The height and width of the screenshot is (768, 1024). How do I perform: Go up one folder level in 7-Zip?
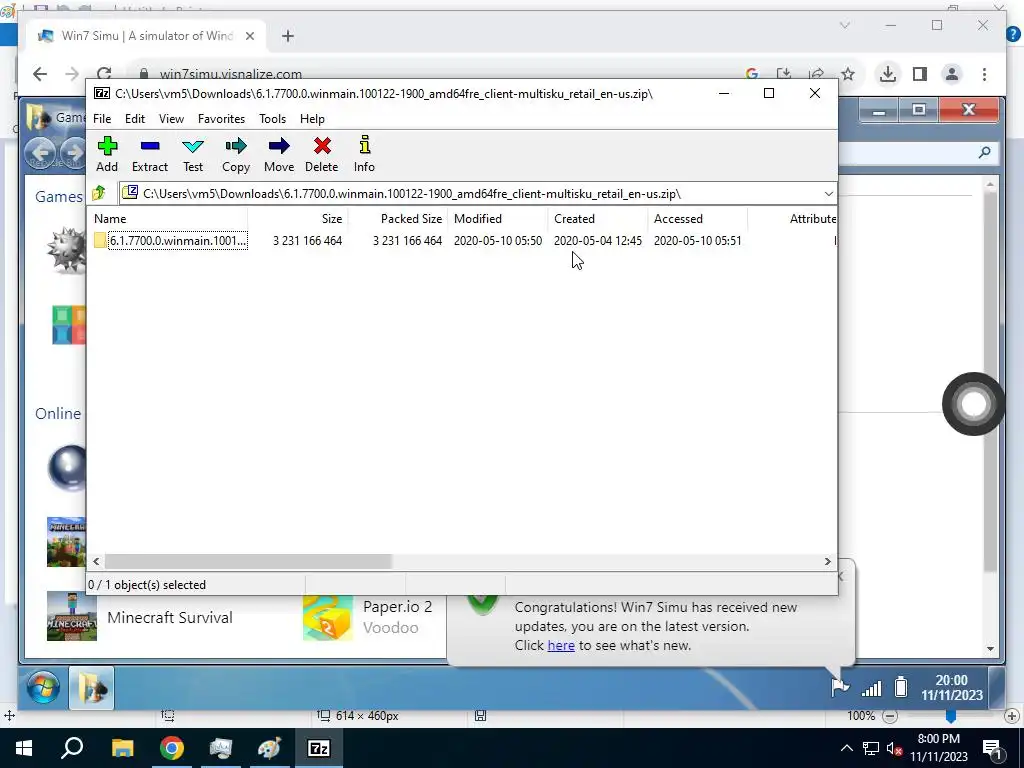99,193
